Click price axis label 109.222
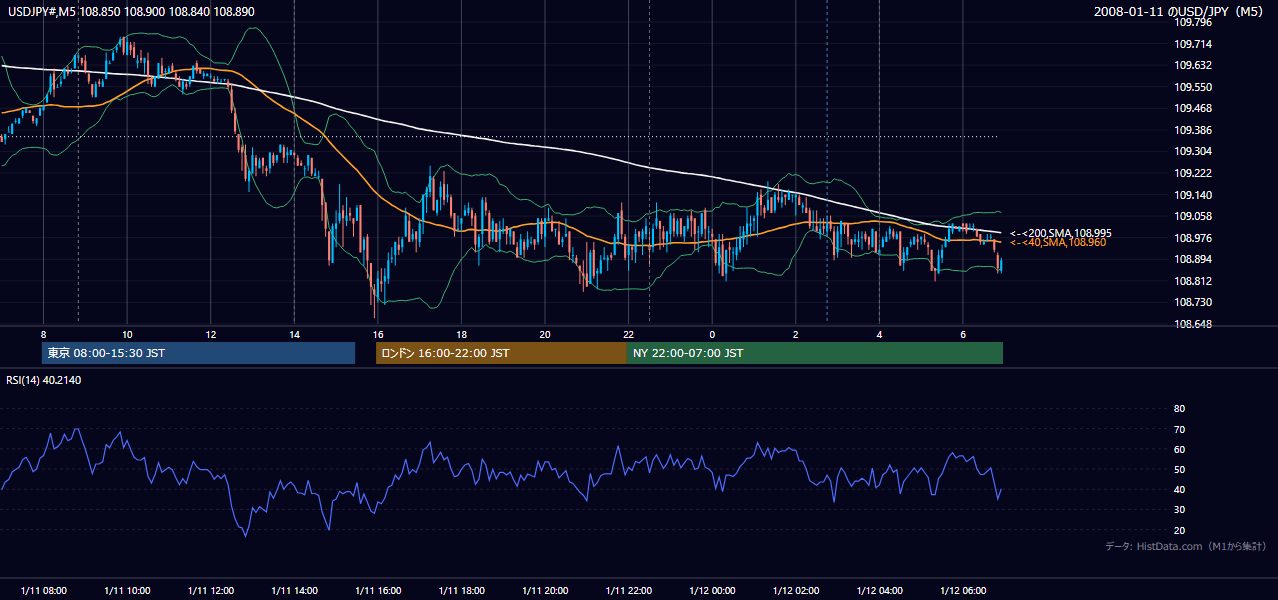 1193,173
